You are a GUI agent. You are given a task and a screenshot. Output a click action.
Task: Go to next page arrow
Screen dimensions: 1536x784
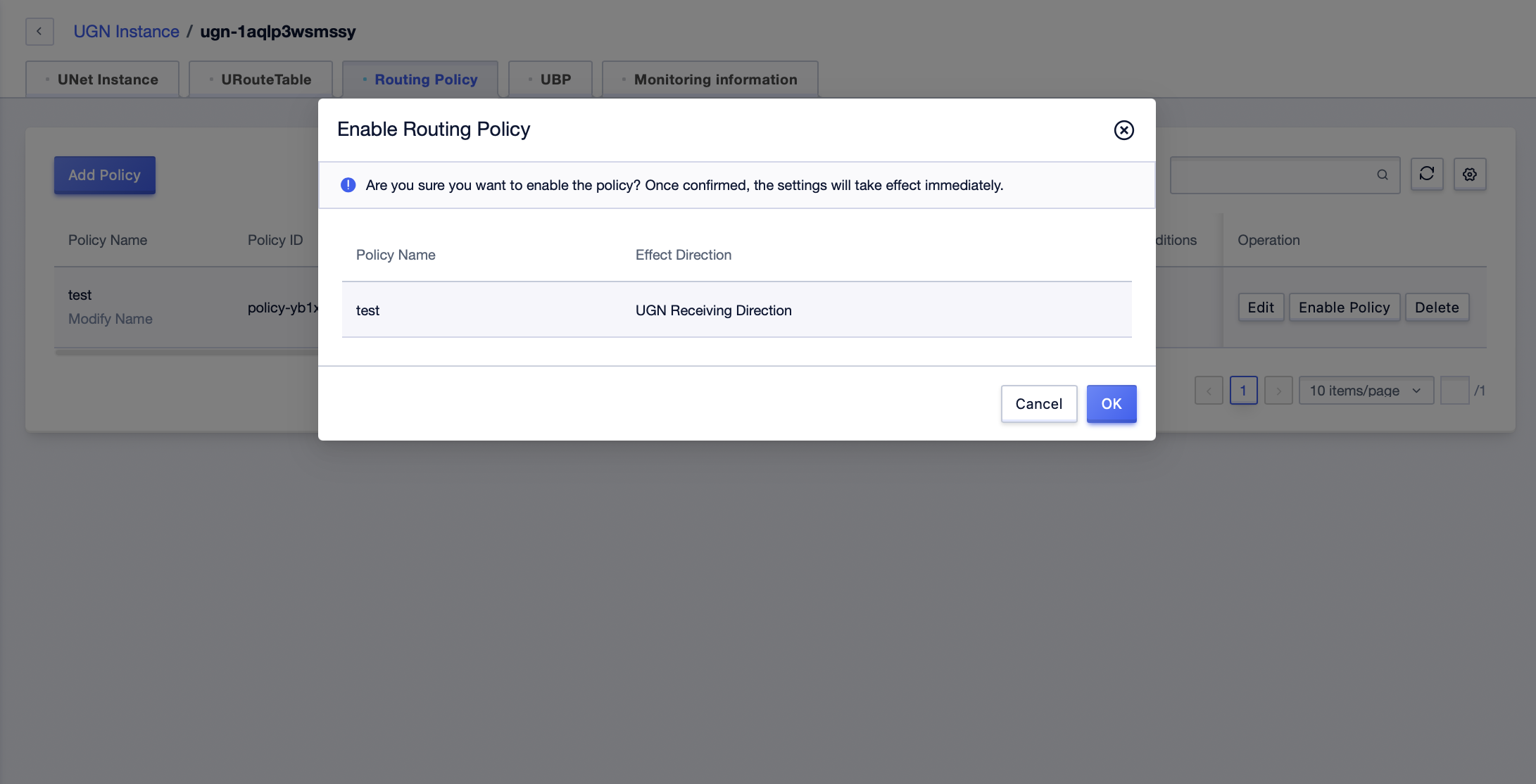(1278, 391)
